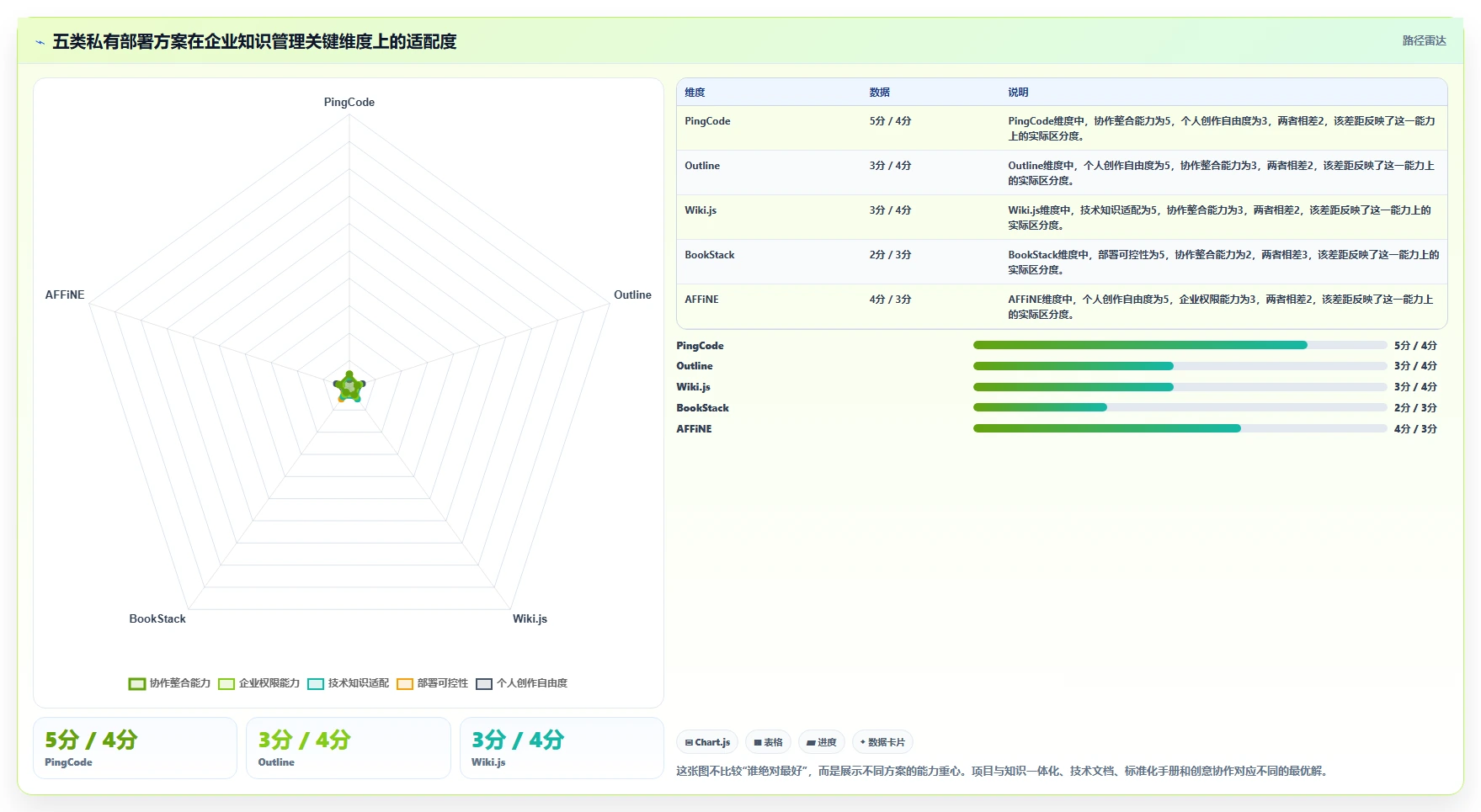Click the BookStack维度中 description text
1481x812 pixels.
[1223, 263]
